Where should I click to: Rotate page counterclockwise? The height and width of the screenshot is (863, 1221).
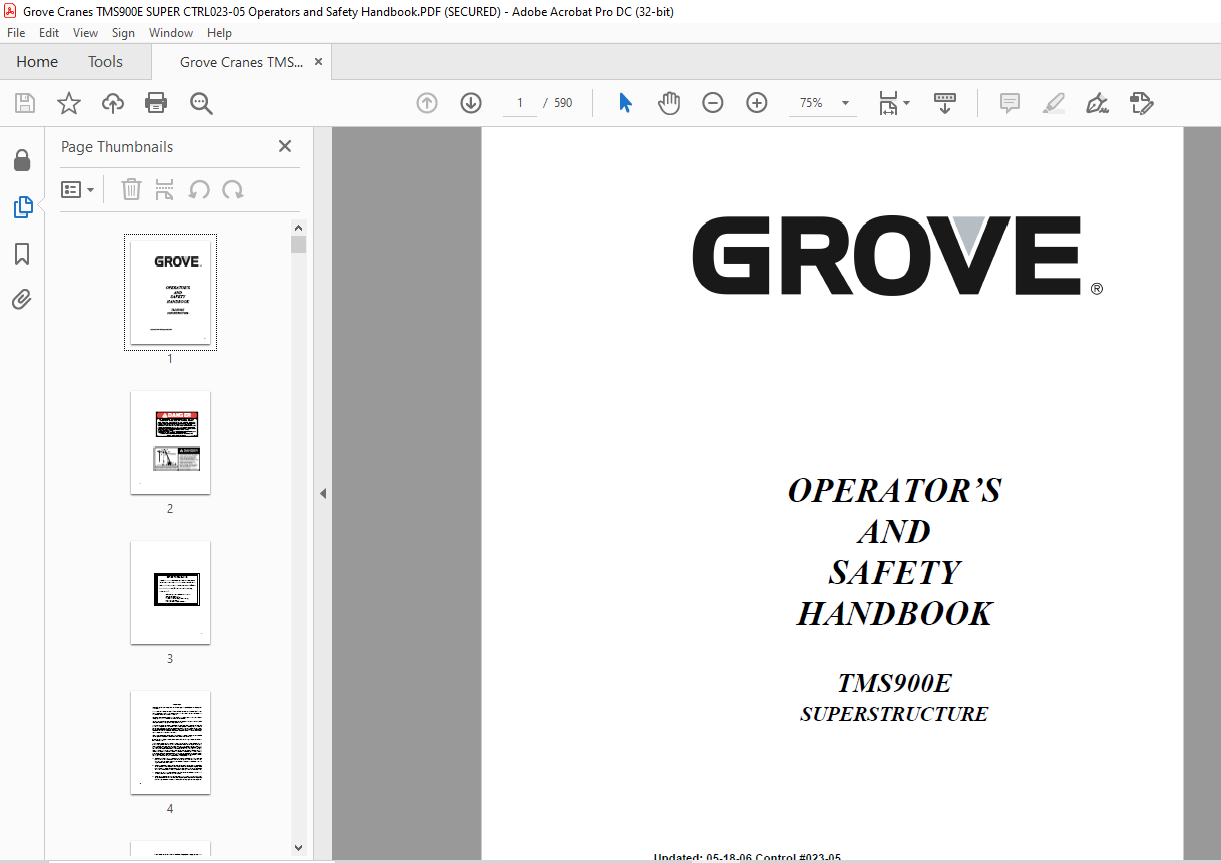[199, 189]
